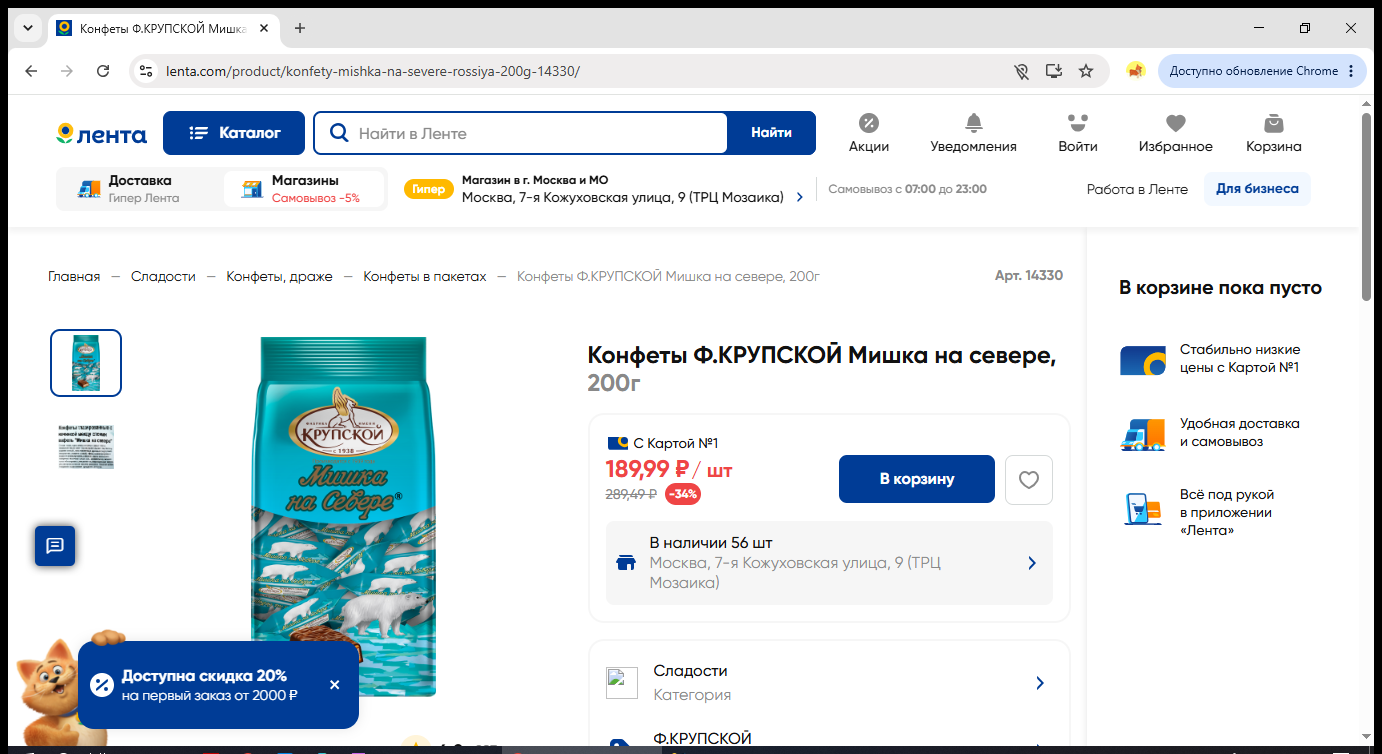Click the blocked location icon in the address bar
The height and width of the screenshot is (754, 1382).
[x=1021, y=71]
